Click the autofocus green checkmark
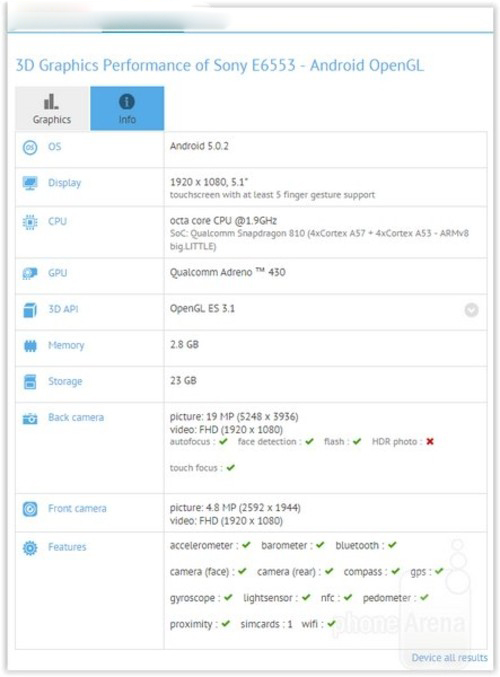 pyautogui.click(x=223, y=441)
